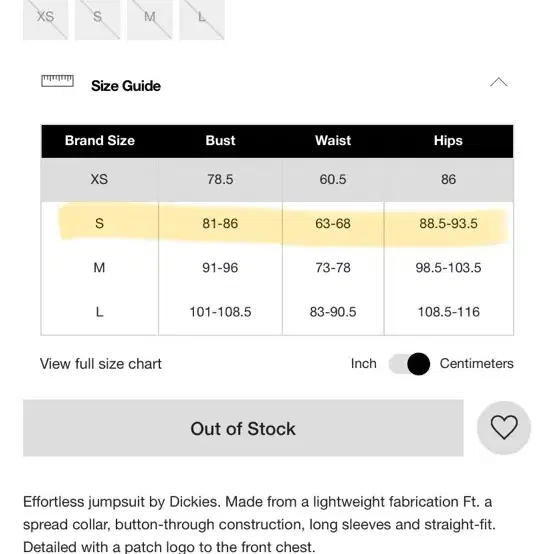Choose the crossed-out S size option
Screen dimensions: 554x554
98,18
